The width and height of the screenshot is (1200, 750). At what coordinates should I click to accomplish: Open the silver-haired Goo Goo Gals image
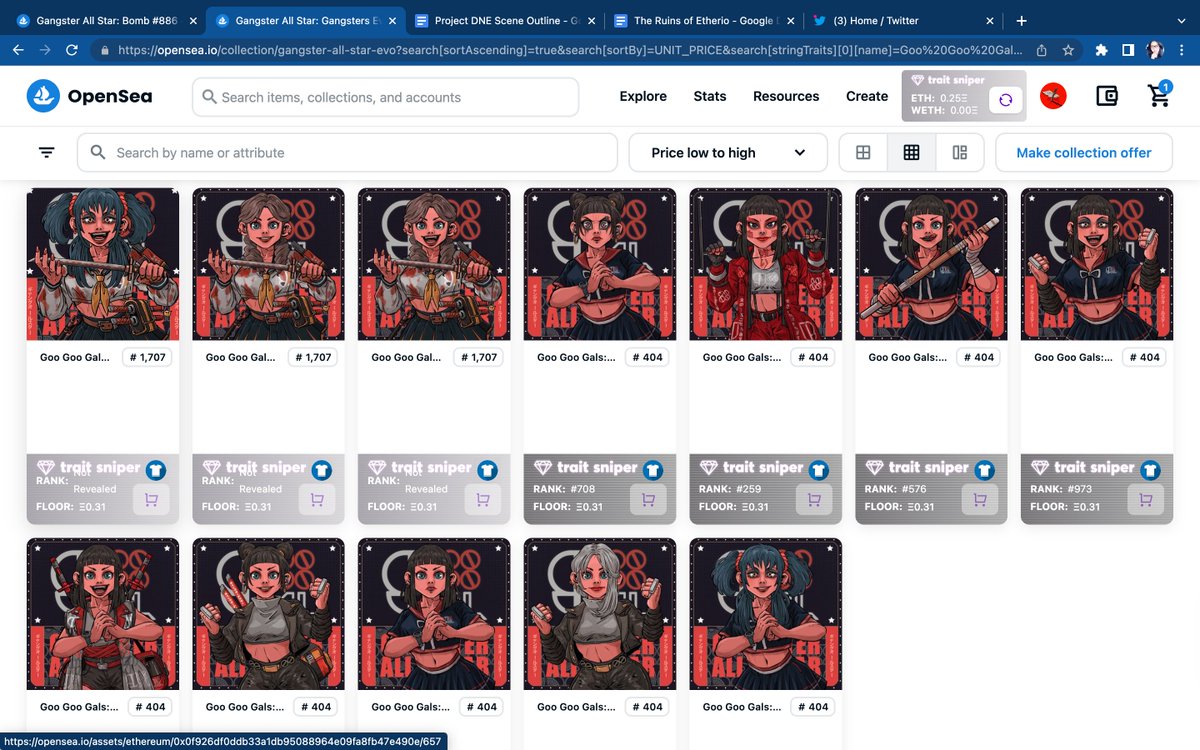click(x=600, y=614)
